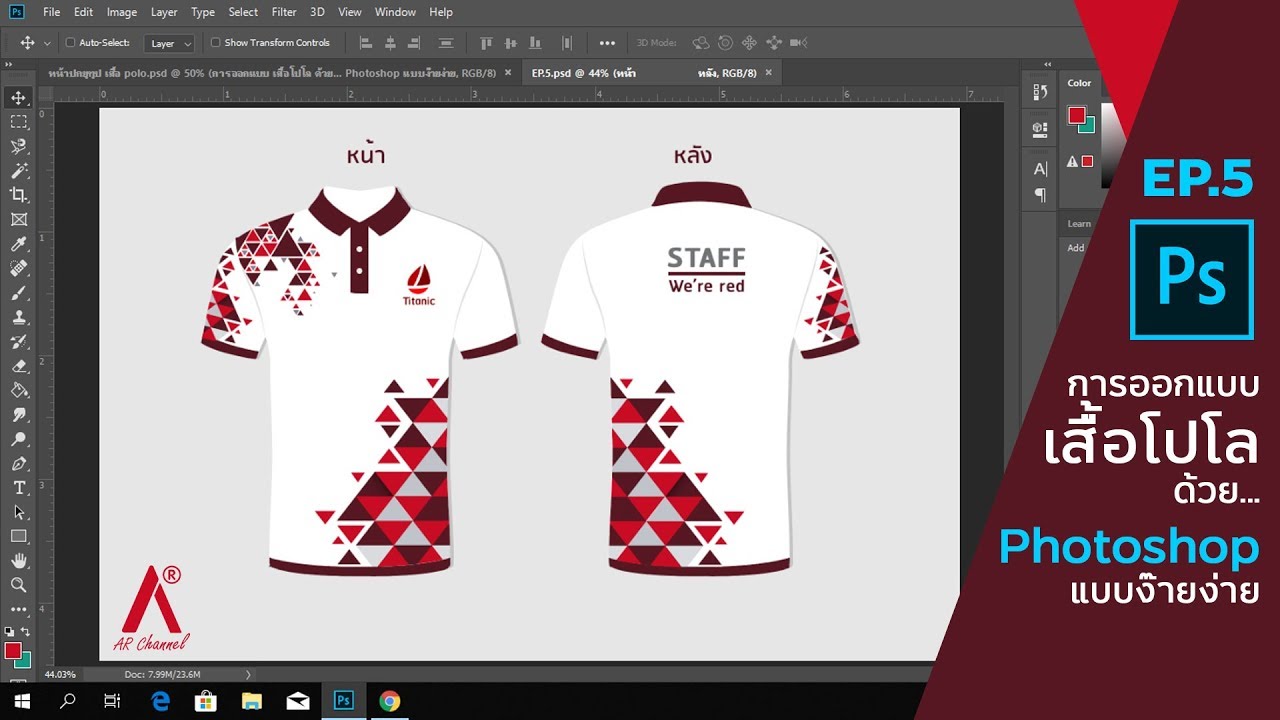This screenshot has width=1280, height=720.
Task: Open the Character panel icon
Action: pos(1040,169)
